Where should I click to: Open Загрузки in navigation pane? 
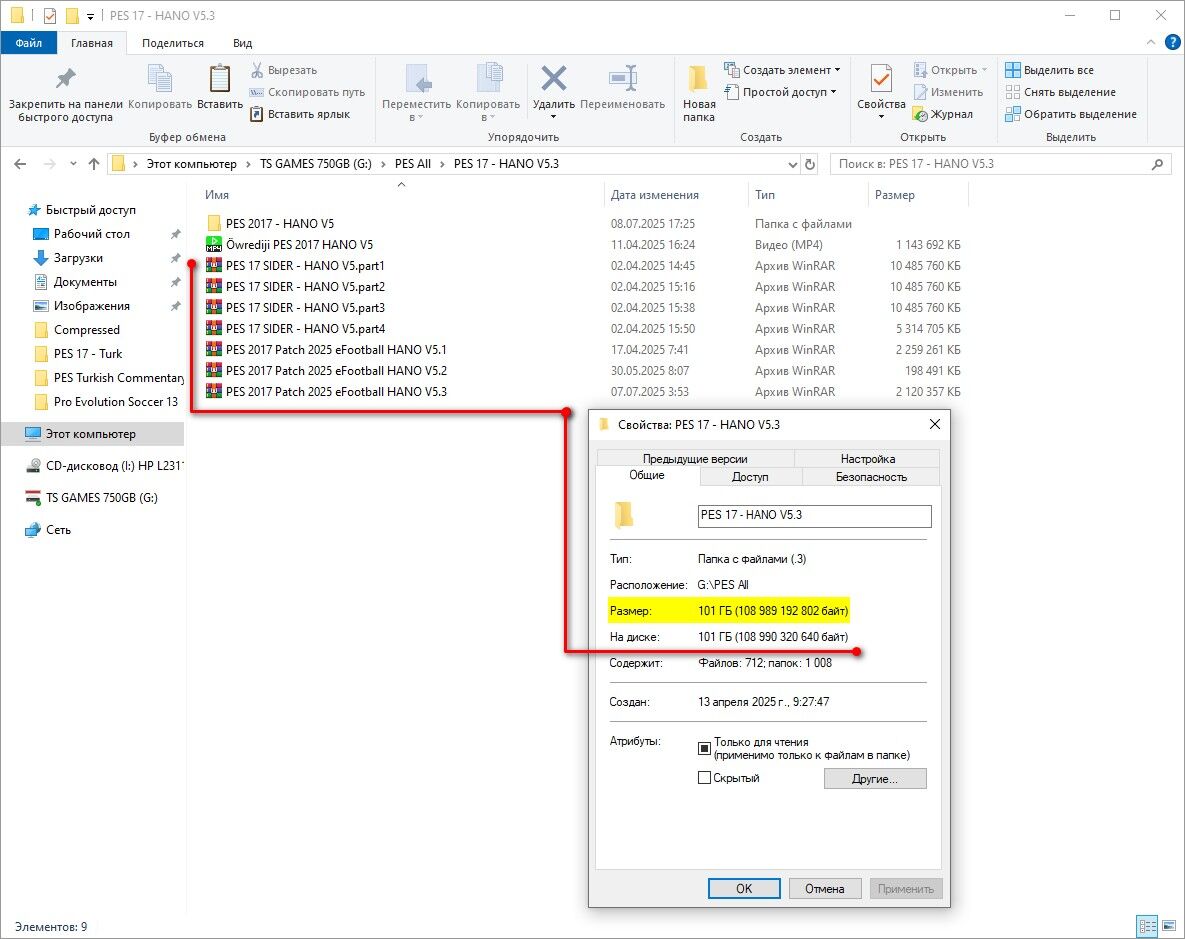78,259
